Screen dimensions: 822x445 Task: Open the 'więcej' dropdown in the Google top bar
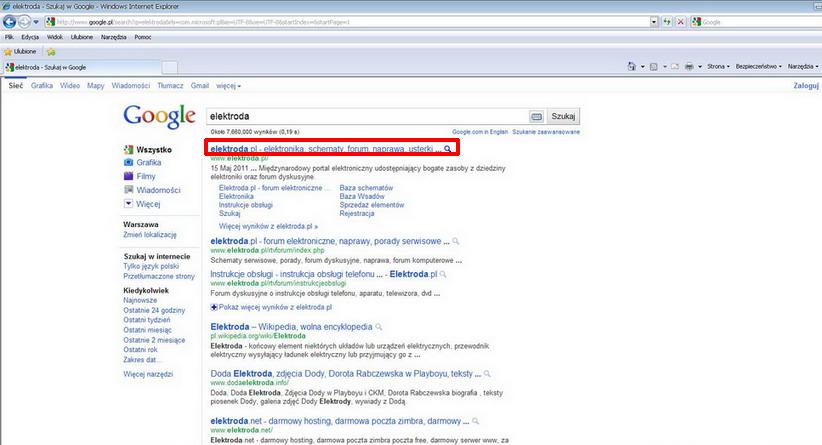(229, 85)
